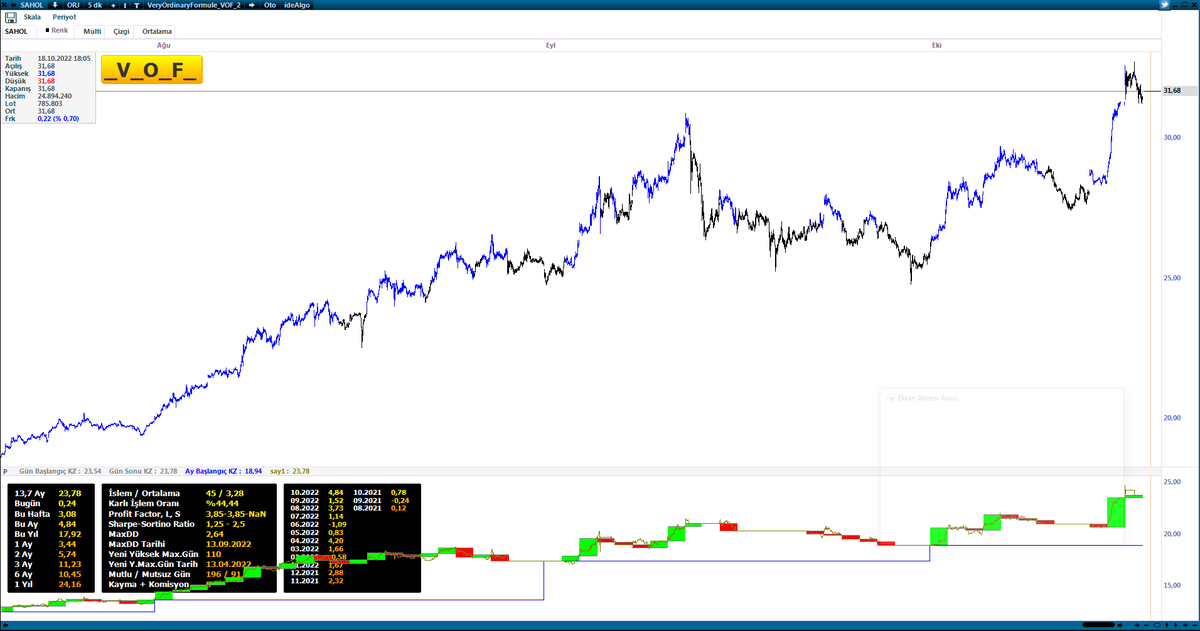The height and width of the screenshot is (631, 1200).
Task: Change the 5 dk period selector
Action: point(95,5)
